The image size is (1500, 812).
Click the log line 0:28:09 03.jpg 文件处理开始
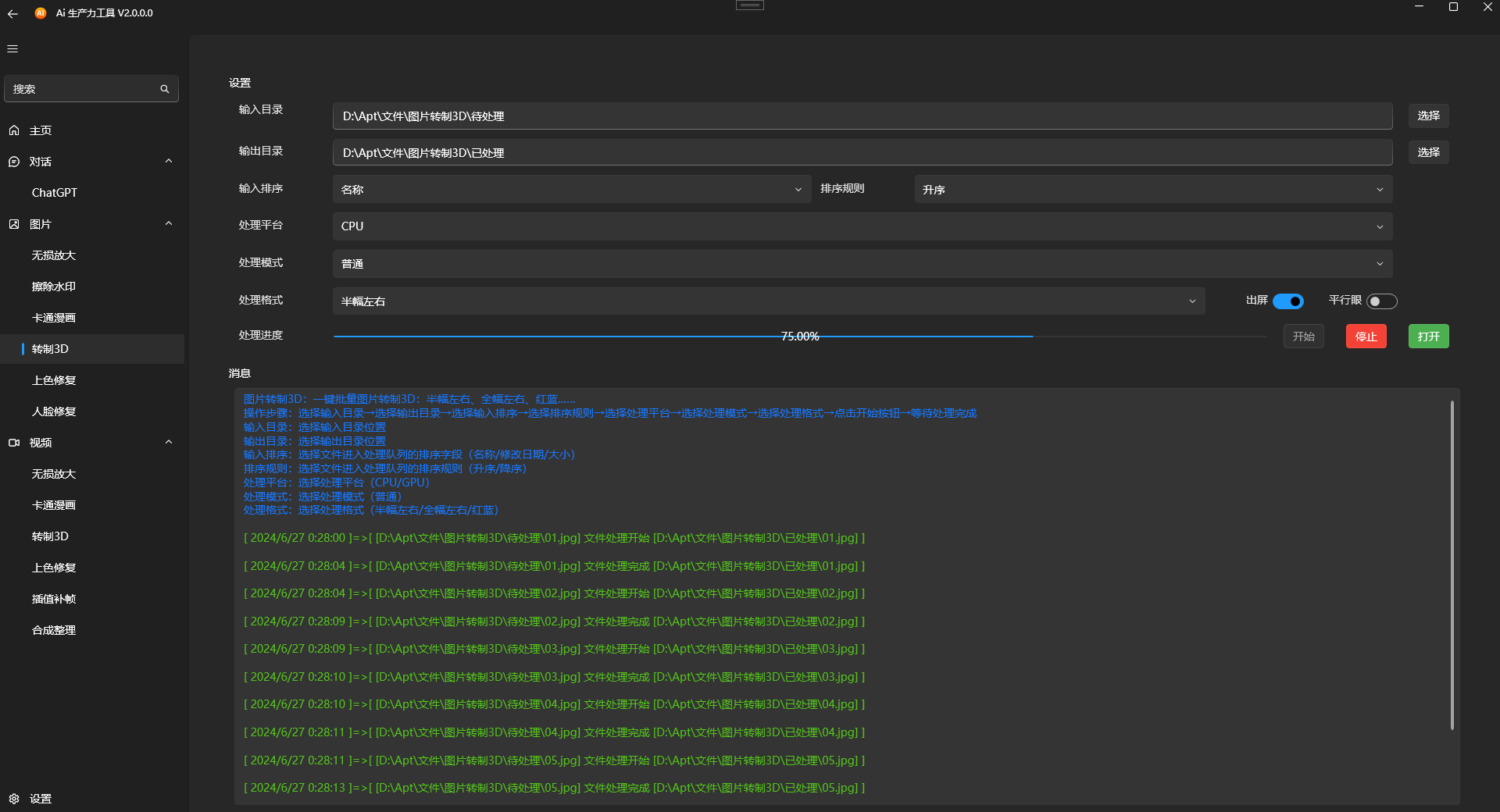pyautogui.click(x=554, y=649)
